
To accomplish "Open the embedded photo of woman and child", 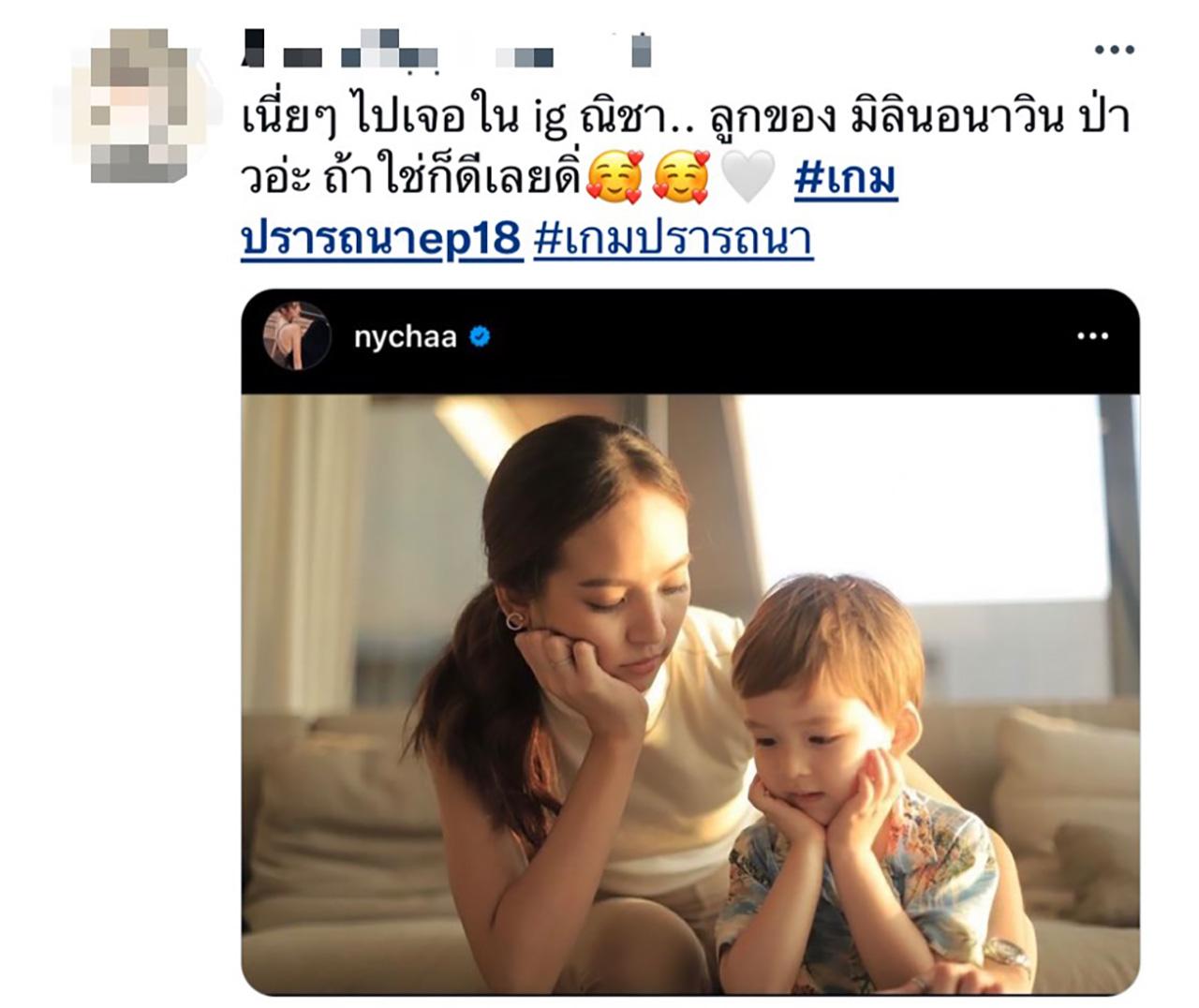I will click(690, 694).
